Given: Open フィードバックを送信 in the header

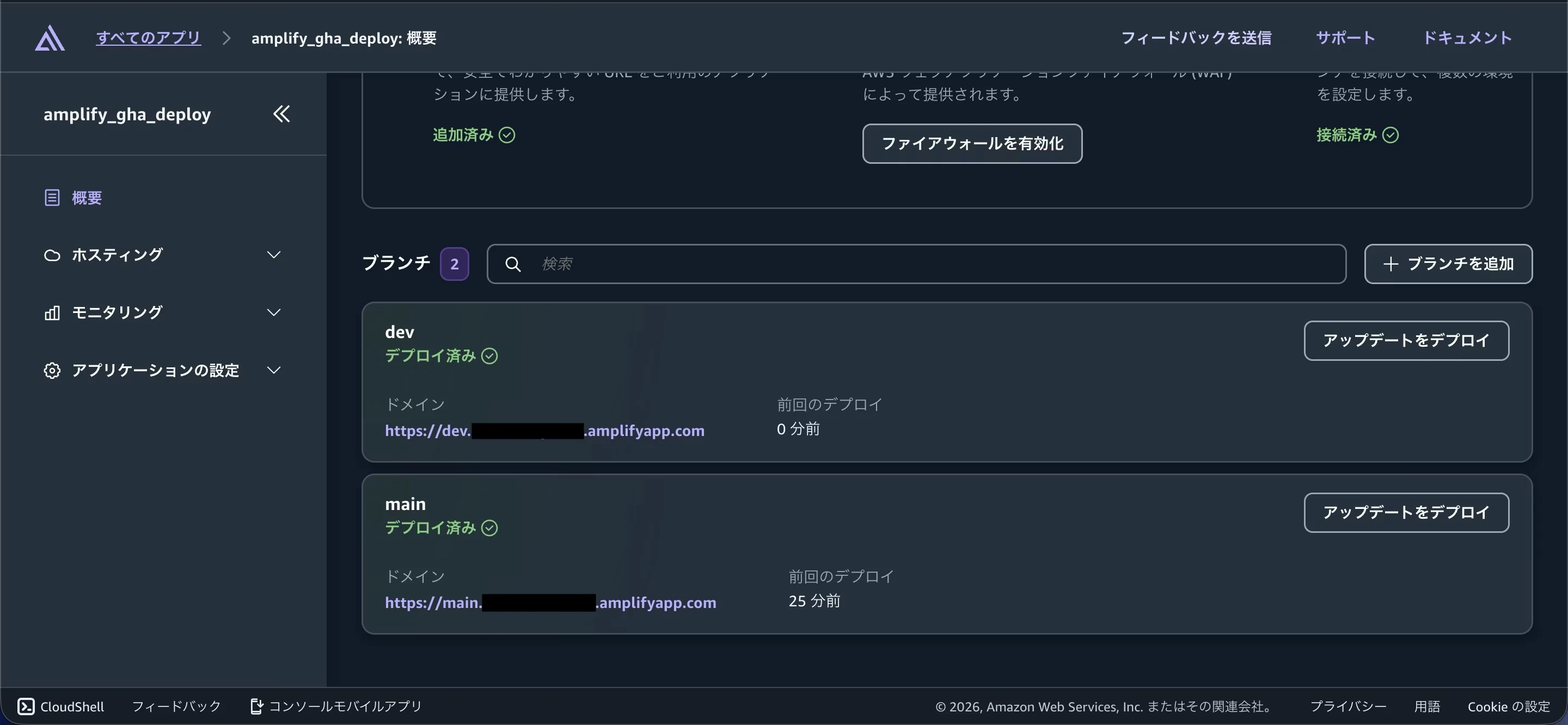Looking at the screenshot, I should tap(1197, 38).
